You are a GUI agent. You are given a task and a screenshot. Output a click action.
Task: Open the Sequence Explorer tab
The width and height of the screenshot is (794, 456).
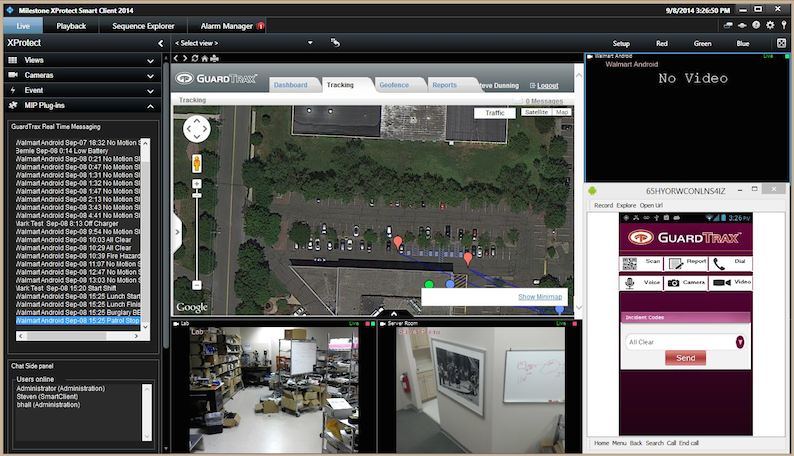tap(143, 26)
